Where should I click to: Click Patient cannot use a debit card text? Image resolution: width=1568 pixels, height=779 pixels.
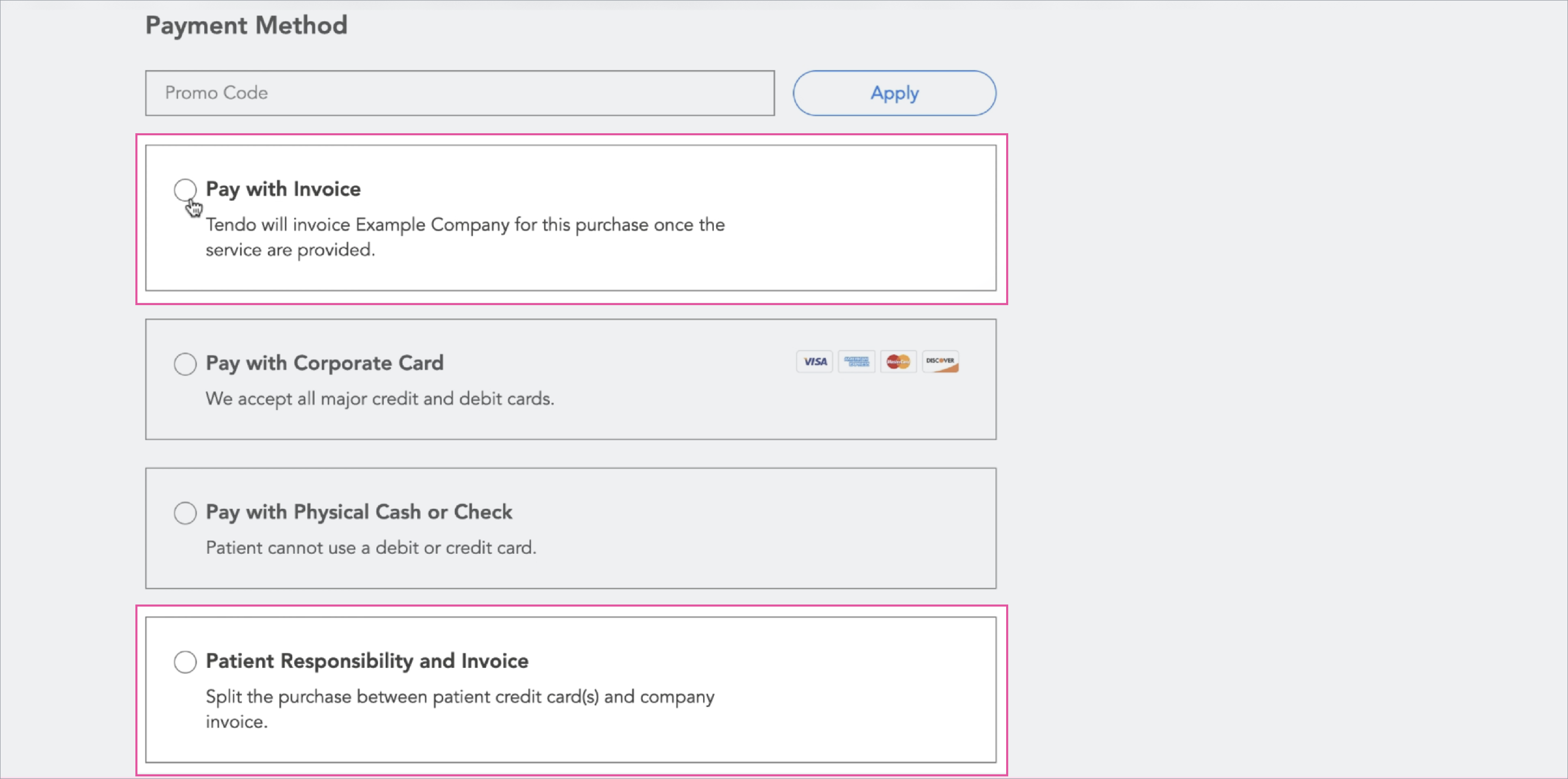coord(371,548)
